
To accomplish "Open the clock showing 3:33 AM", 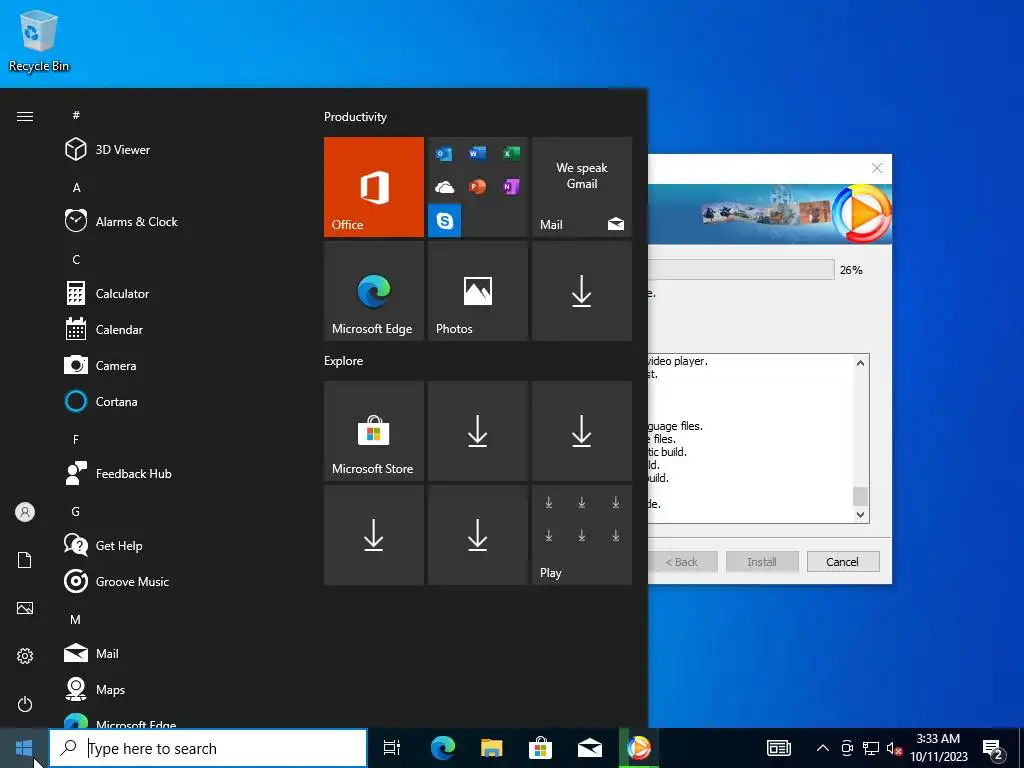I will [939, 748].
